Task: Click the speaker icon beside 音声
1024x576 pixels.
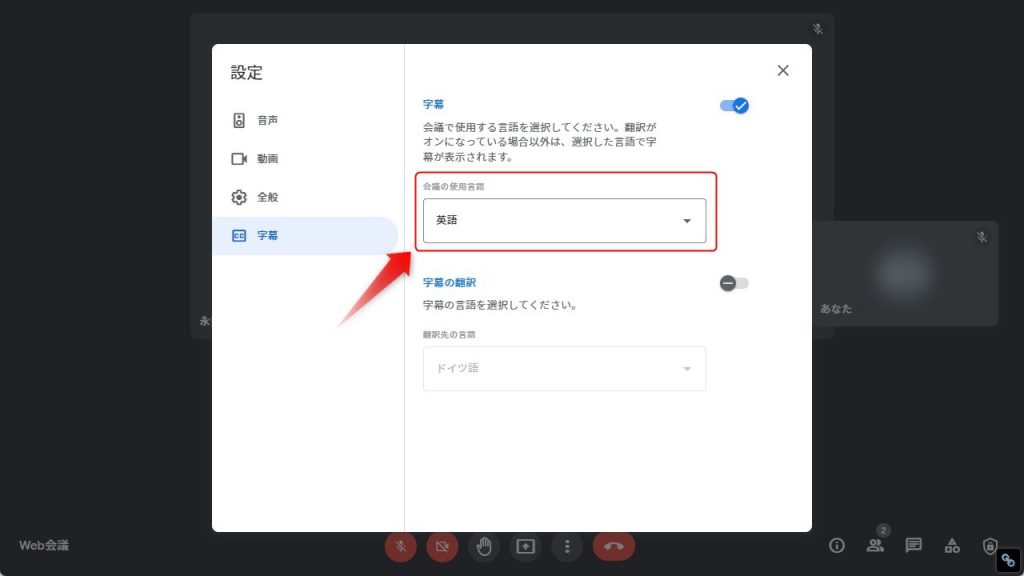Action: click(x=239, y=120)
